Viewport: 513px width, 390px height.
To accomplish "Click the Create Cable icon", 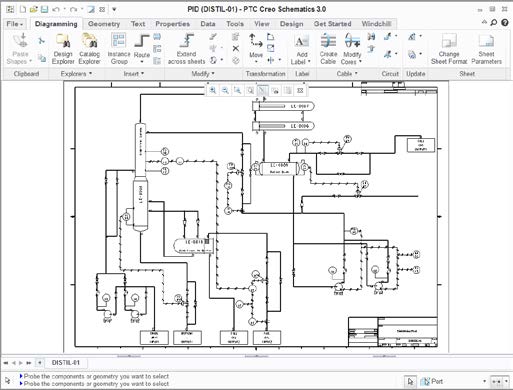I will click(328, 49).
